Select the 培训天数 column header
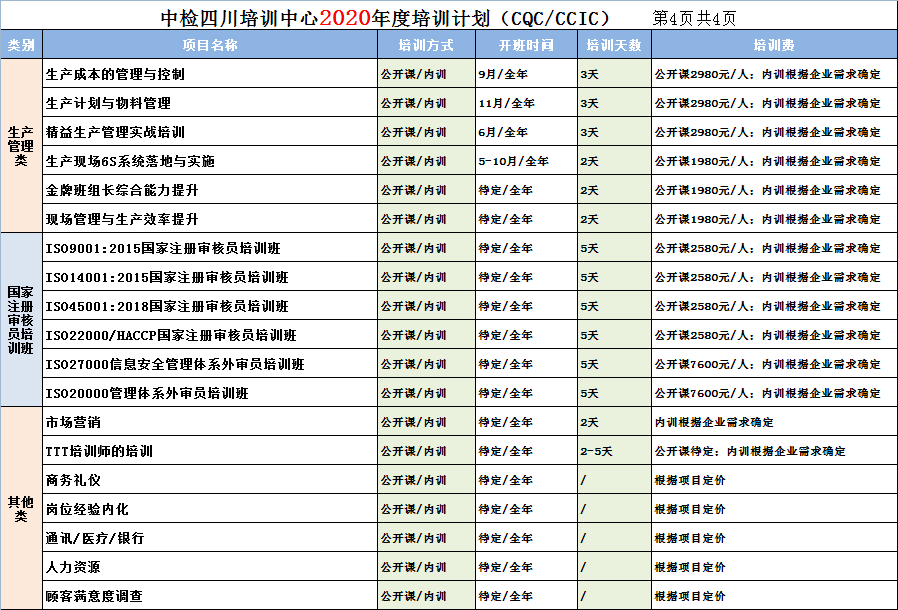The width and height of the screenshot is (898, 610). coord(613,45)
